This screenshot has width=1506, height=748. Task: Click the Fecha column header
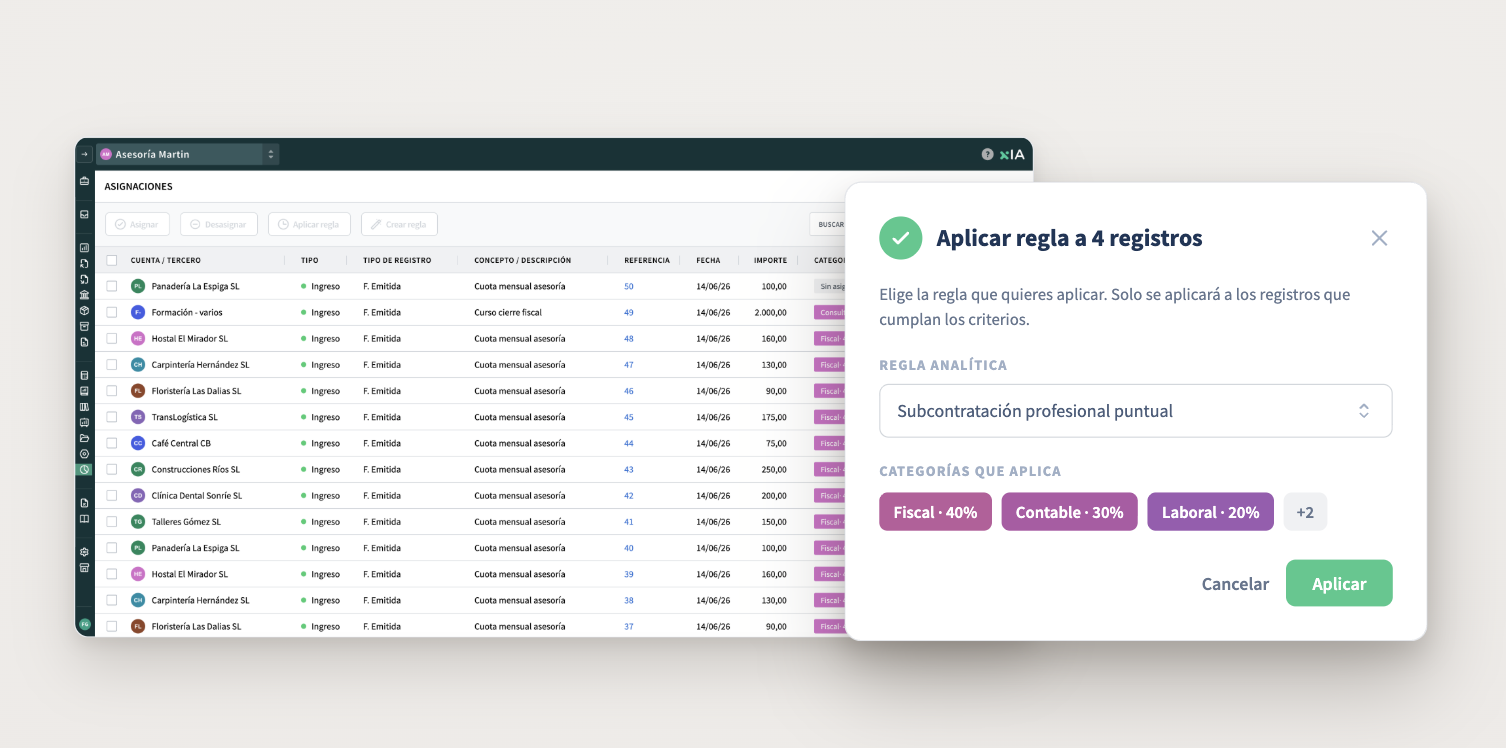(708, 260)
